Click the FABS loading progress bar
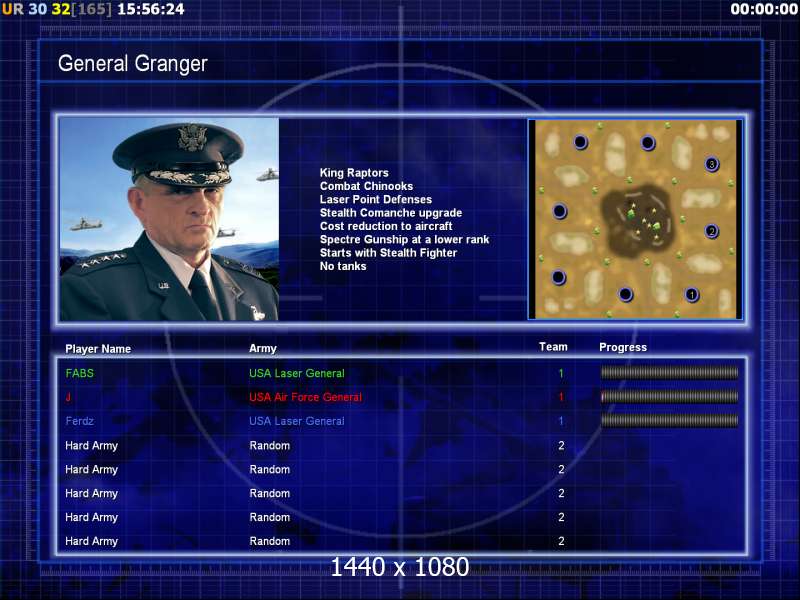Viewport: 800px width, 600px height. (x=669, y=373)
